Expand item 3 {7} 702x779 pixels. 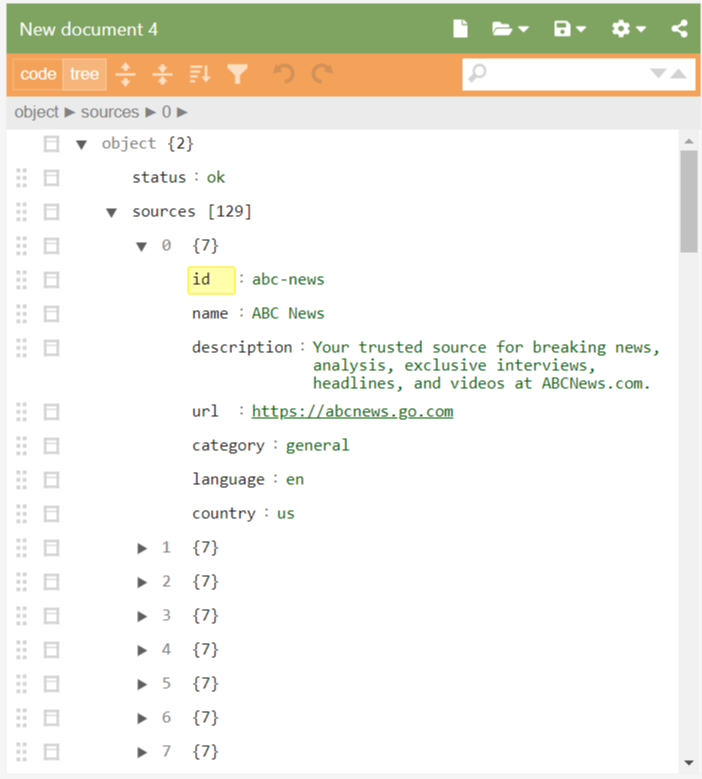pyautogui.click(x=142, y=617)
